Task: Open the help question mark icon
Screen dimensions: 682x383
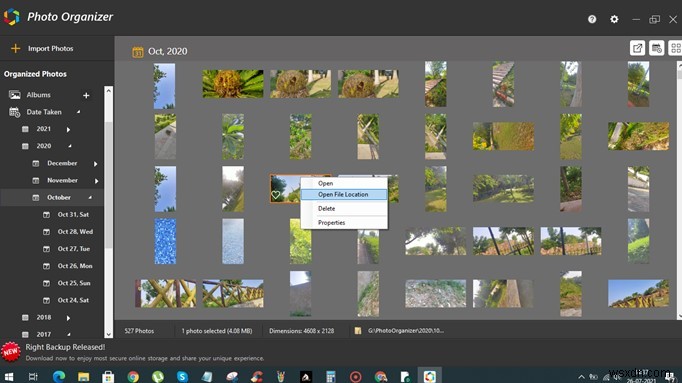Action: [592, 19]
